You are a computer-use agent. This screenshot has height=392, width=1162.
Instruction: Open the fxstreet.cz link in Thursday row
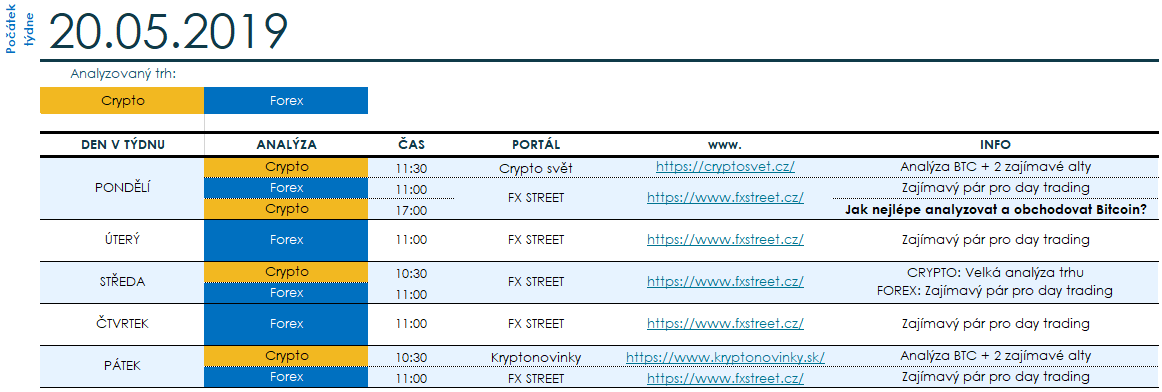(x=725, y=324)
